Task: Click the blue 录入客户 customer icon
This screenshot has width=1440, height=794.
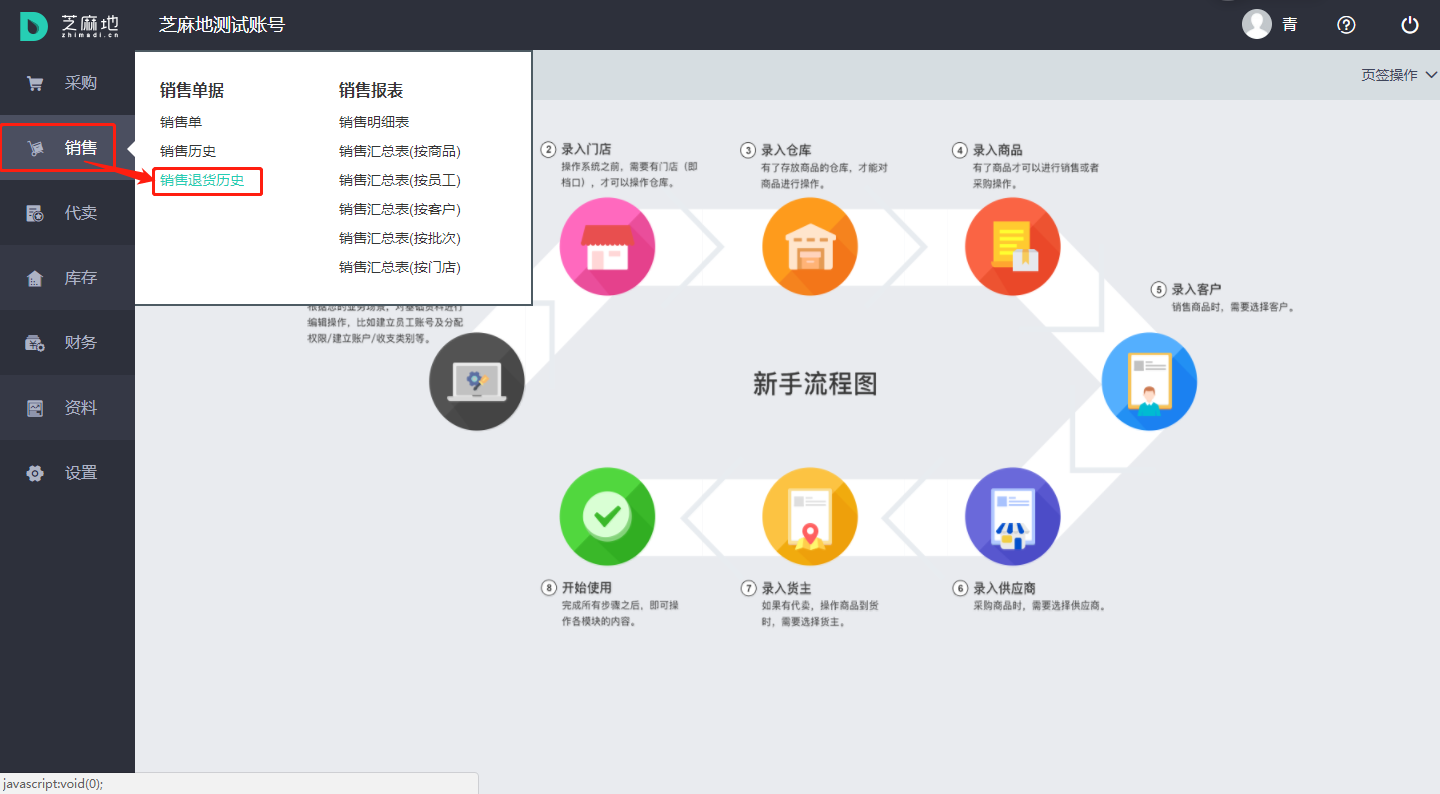Action: (1149, 382)
